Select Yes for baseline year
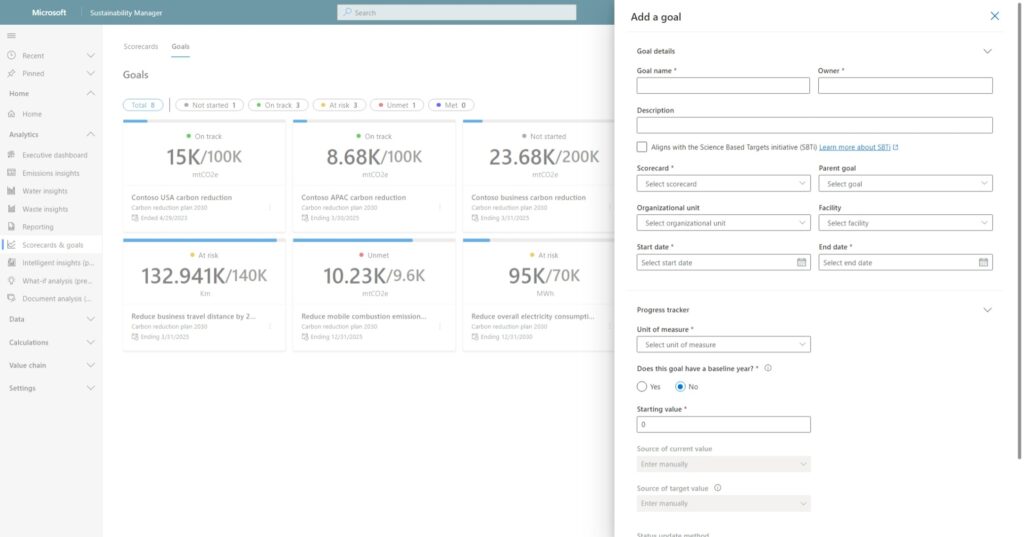Viewport: 1024px width, 537px height. click(642, 387)
